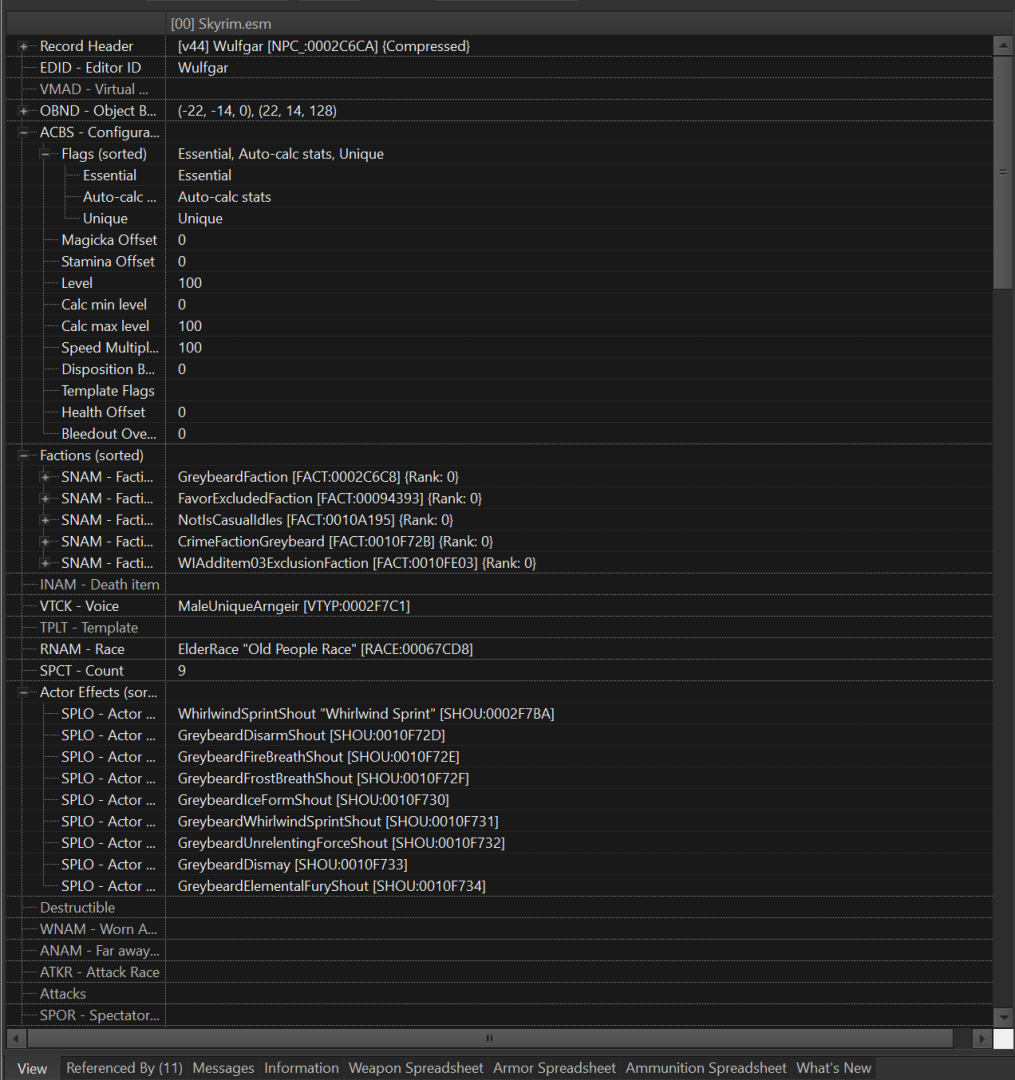This screenshot has width=1015, height=1080.
Task: Select the GreybeardElementalFuryShout entry
Action: click(331, 886)
